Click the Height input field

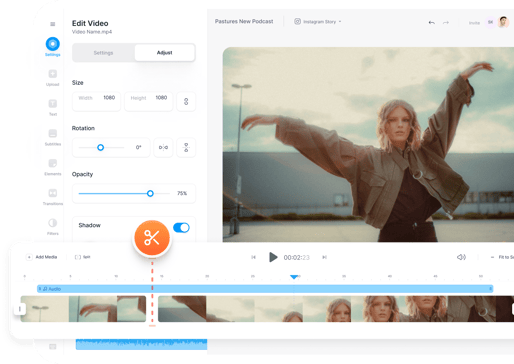click(x=149, y=101)
